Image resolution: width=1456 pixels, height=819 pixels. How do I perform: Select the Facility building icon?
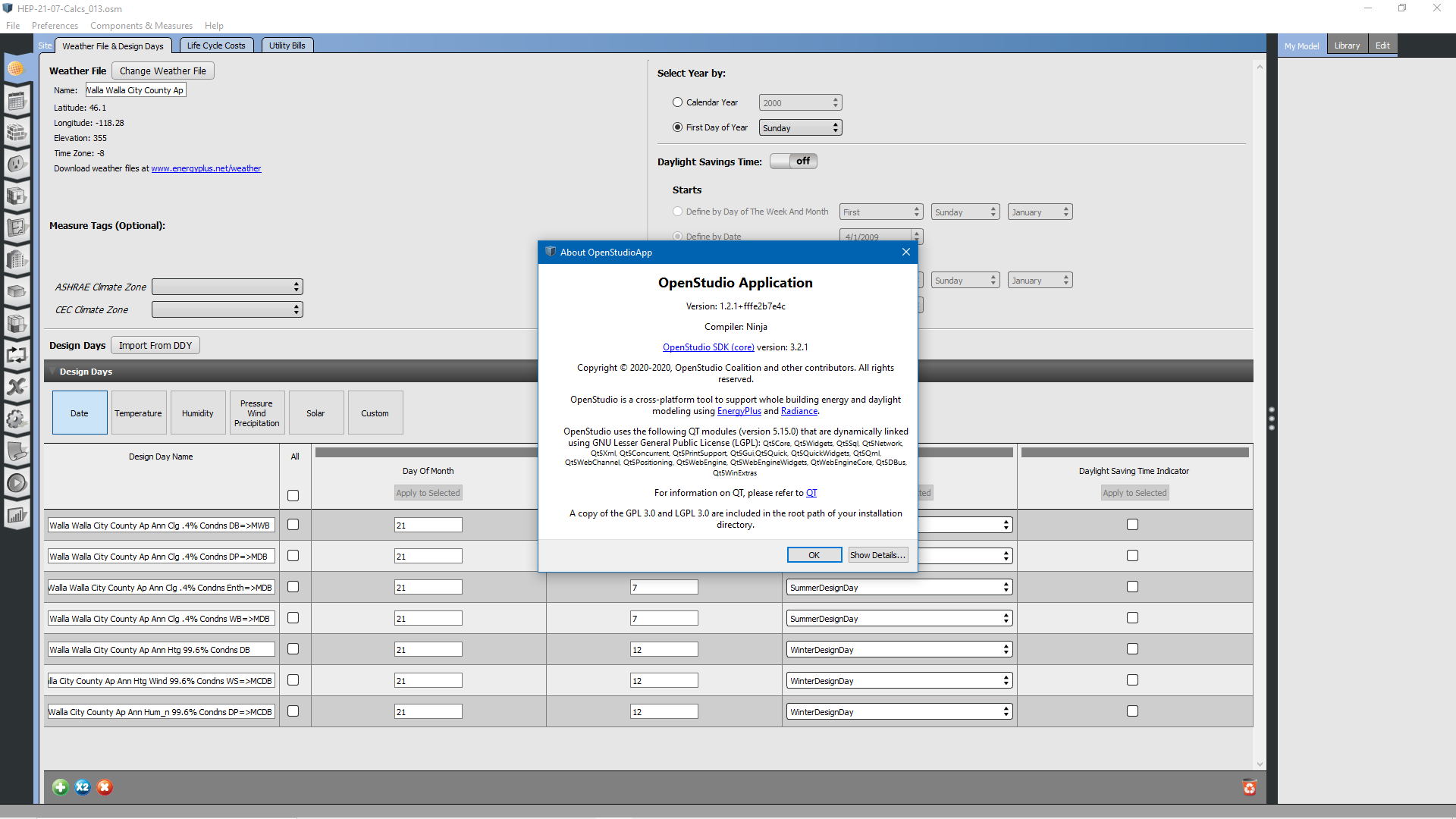17,260
